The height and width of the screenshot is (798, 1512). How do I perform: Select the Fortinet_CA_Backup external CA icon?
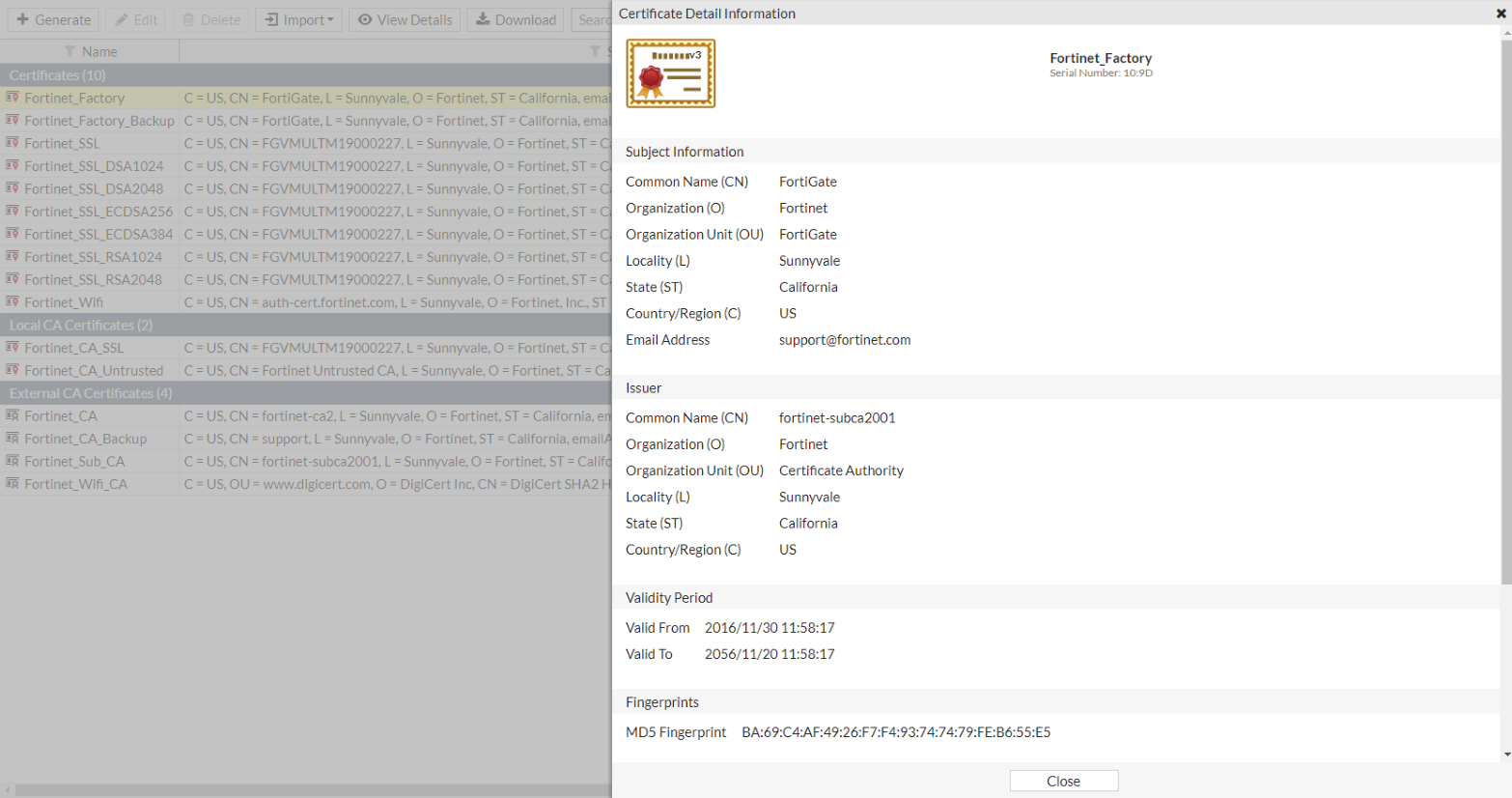(13, 438)
